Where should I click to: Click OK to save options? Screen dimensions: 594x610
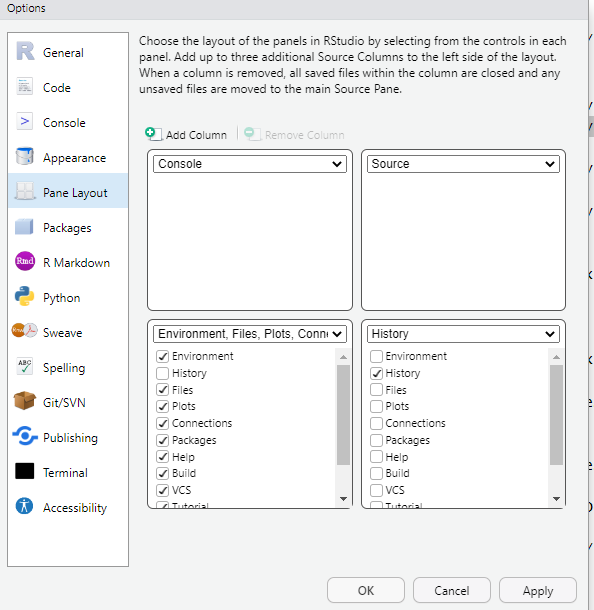[x=366, y=590]
